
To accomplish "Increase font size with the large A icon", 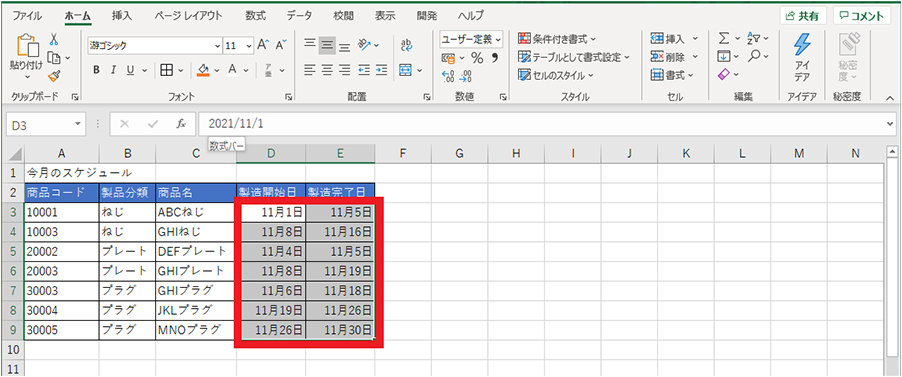I will [x=263, y=45].
